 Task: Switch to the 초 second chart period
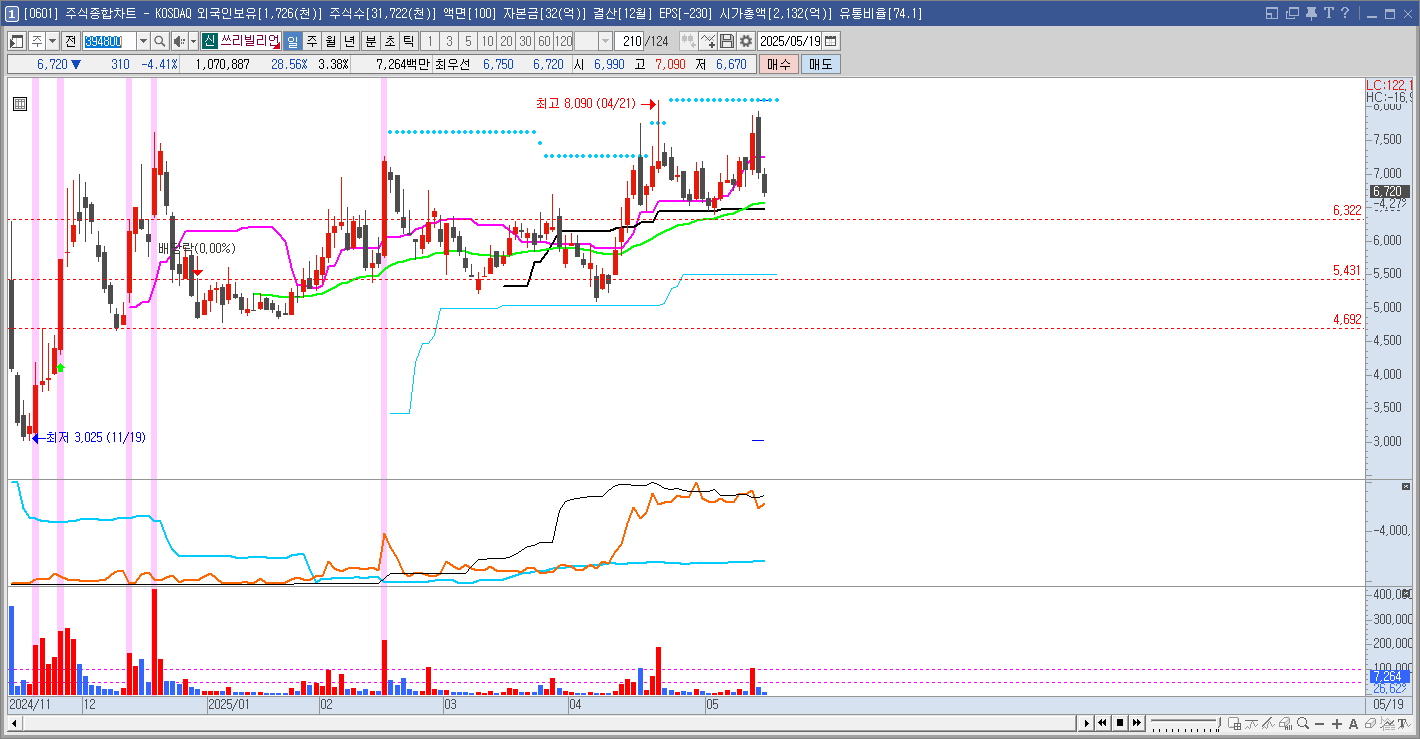389,41
